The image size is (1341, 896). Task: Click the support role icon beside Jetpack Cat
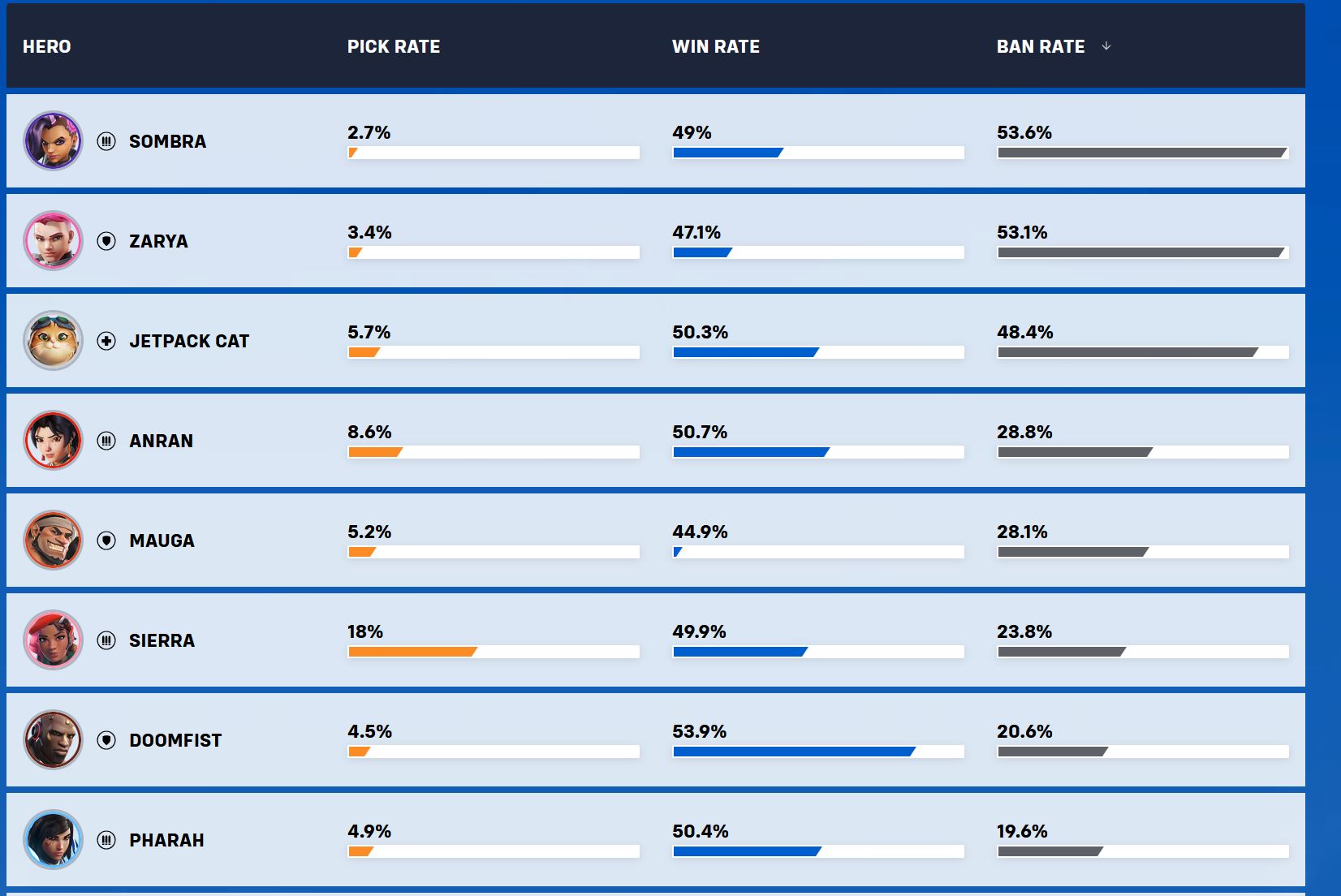coord(106,341)
